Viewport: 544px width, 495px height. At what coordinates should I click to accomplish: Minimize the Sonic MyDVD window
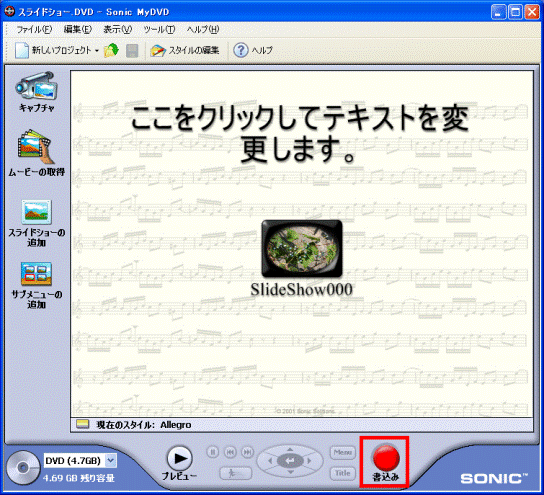(x=499, y=12)
